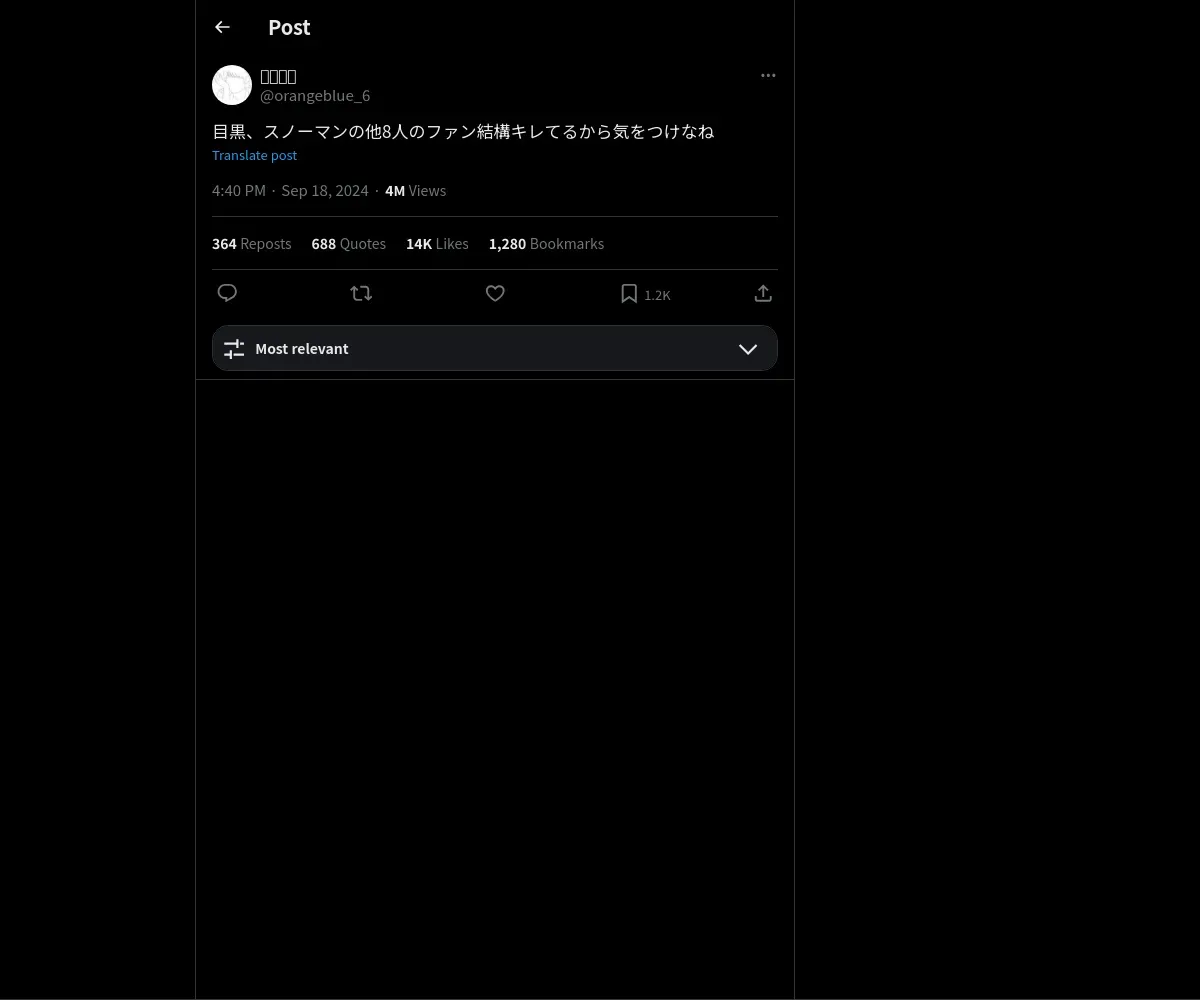This screenshot has height=1000, width=1200.
Task: Click the Sep 18, 2024 timestamp
Action: [x=325, y=191]
